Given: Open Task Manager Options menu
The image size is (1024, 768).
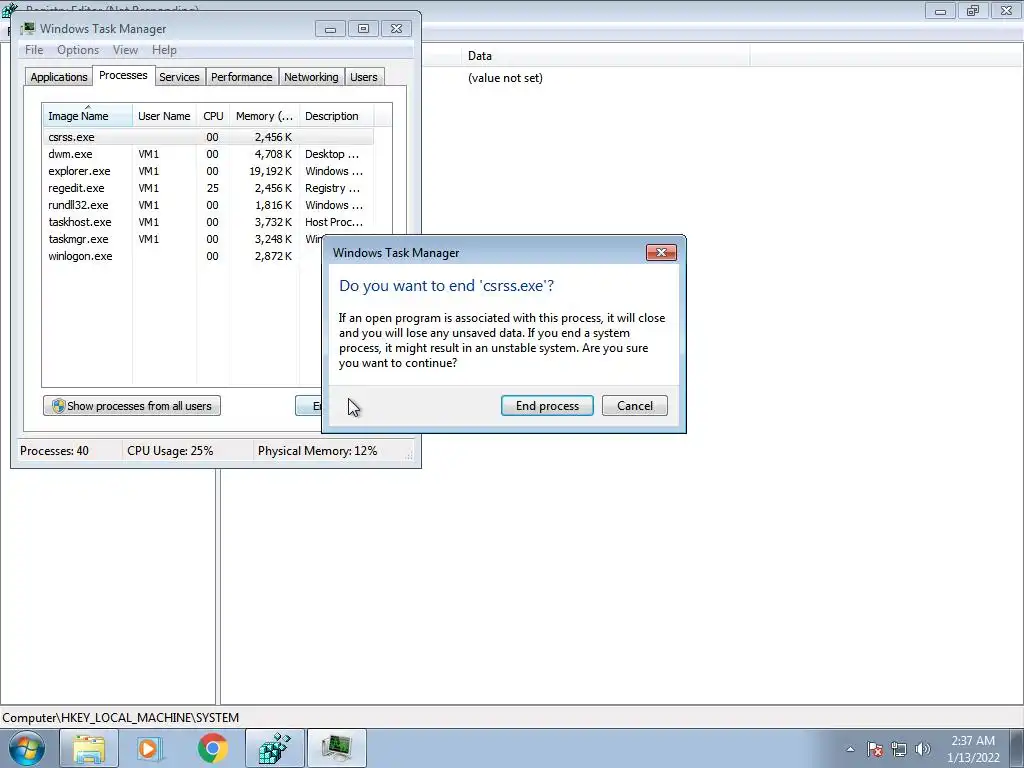Looking at the screenshot, I should (78, 50).
